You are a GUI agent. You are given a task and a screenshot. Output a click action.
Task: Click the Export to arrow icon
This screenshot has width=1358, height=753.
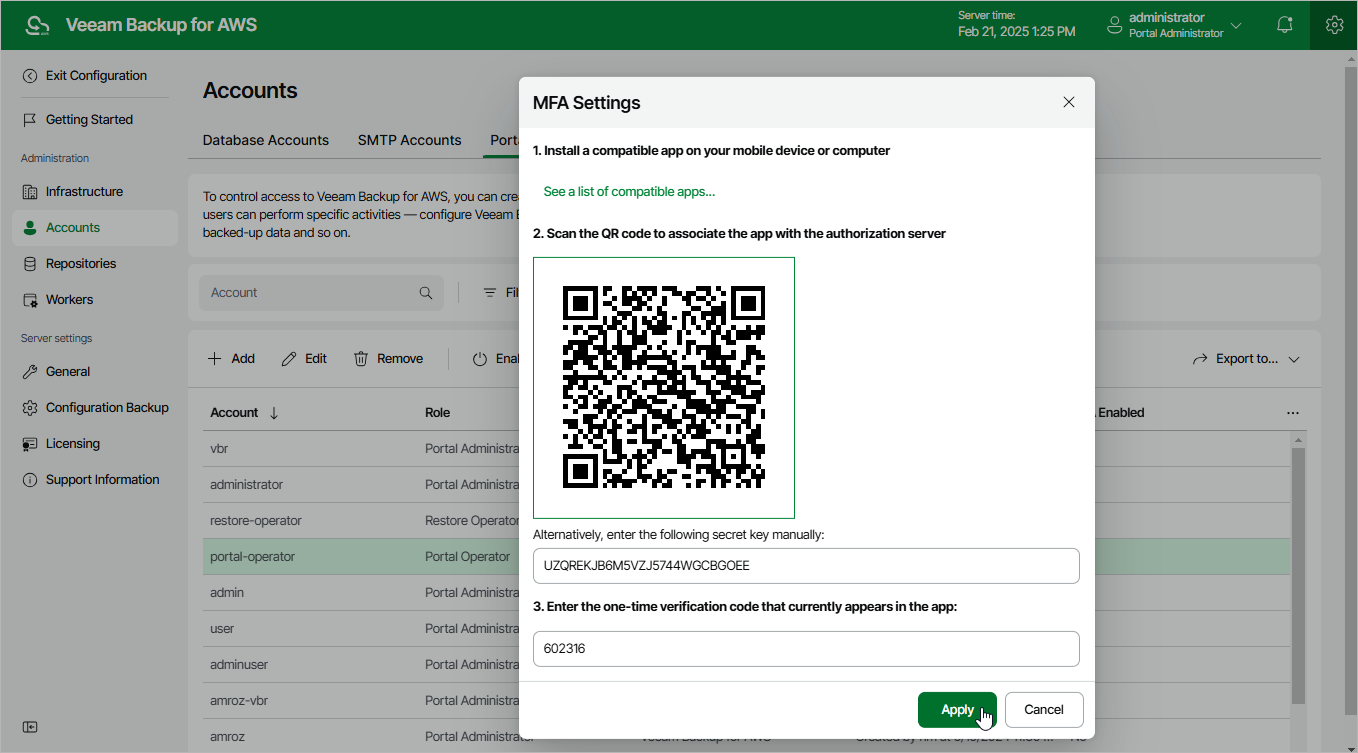(x=1201, y=359)
